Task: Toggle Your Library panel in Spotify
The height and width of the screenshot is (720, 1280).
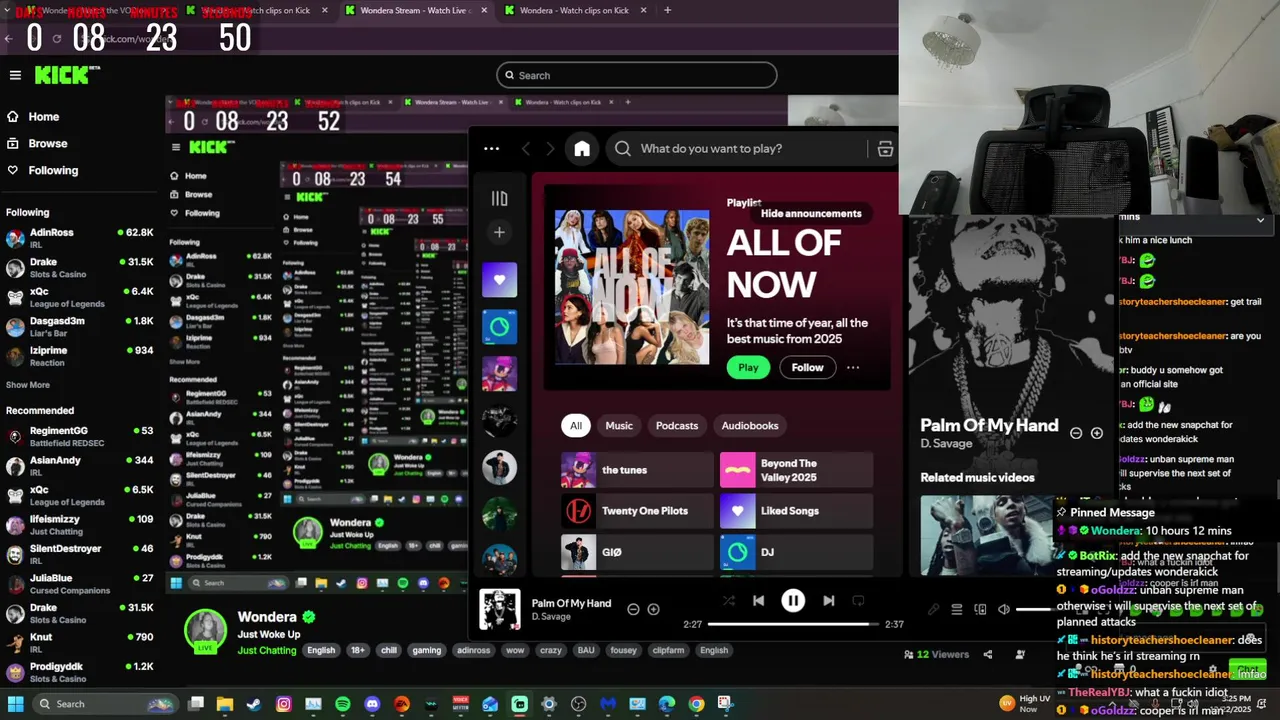Action: 499,198
